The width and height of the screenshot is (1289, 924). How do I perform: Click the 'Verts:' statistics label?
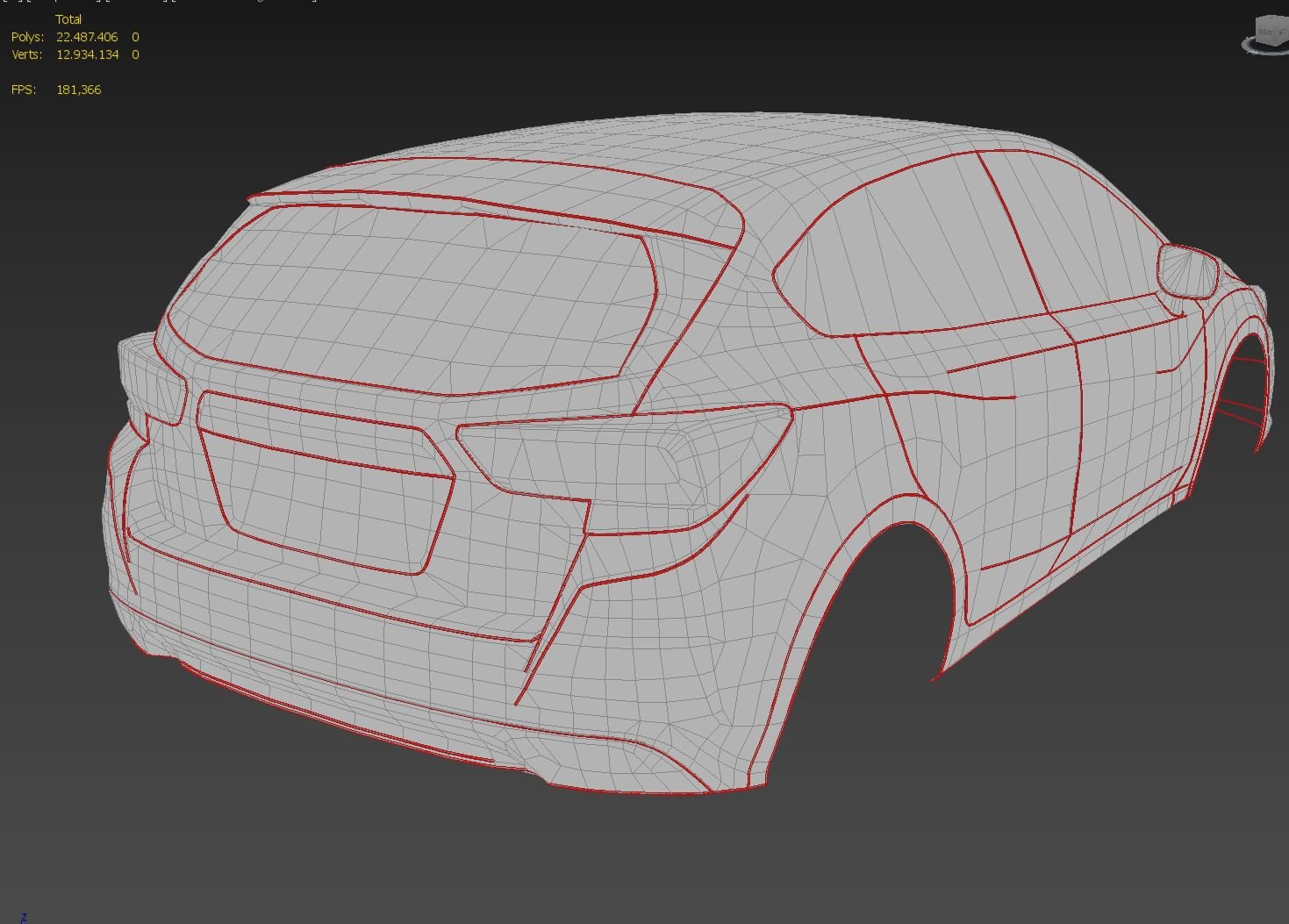coord(26,54)
